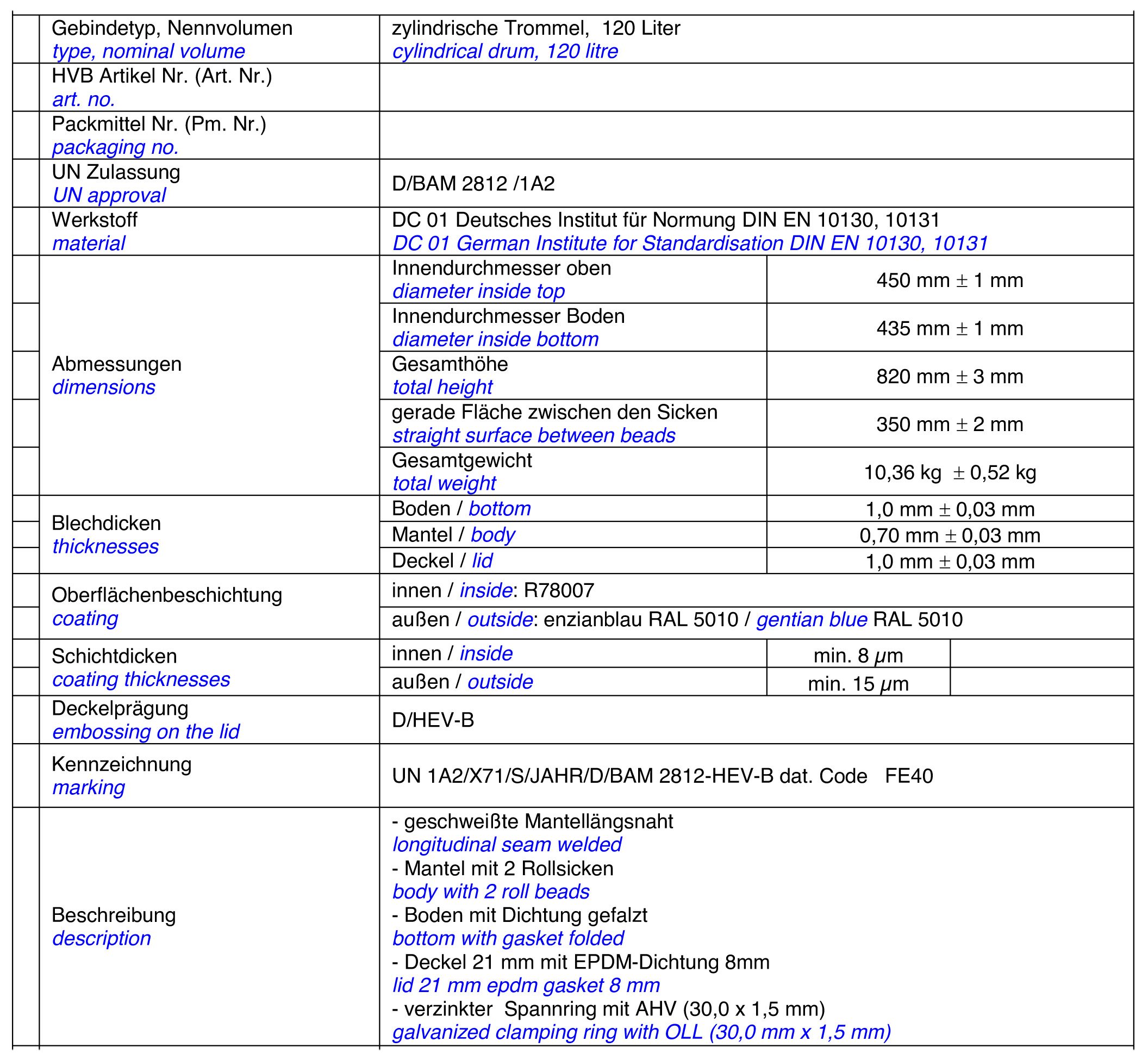Click 'longitudinal seam welded' description line

[x=507, y=844]
